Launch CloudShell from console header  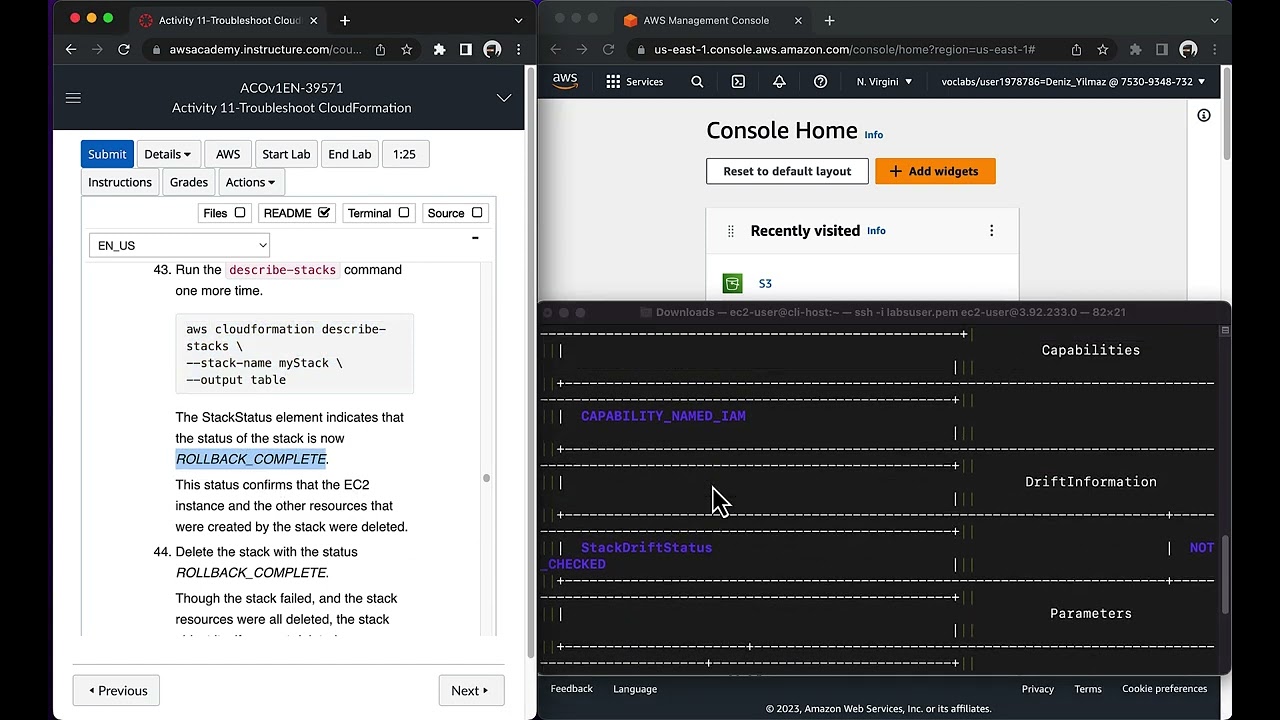click(x=738, y=82)
